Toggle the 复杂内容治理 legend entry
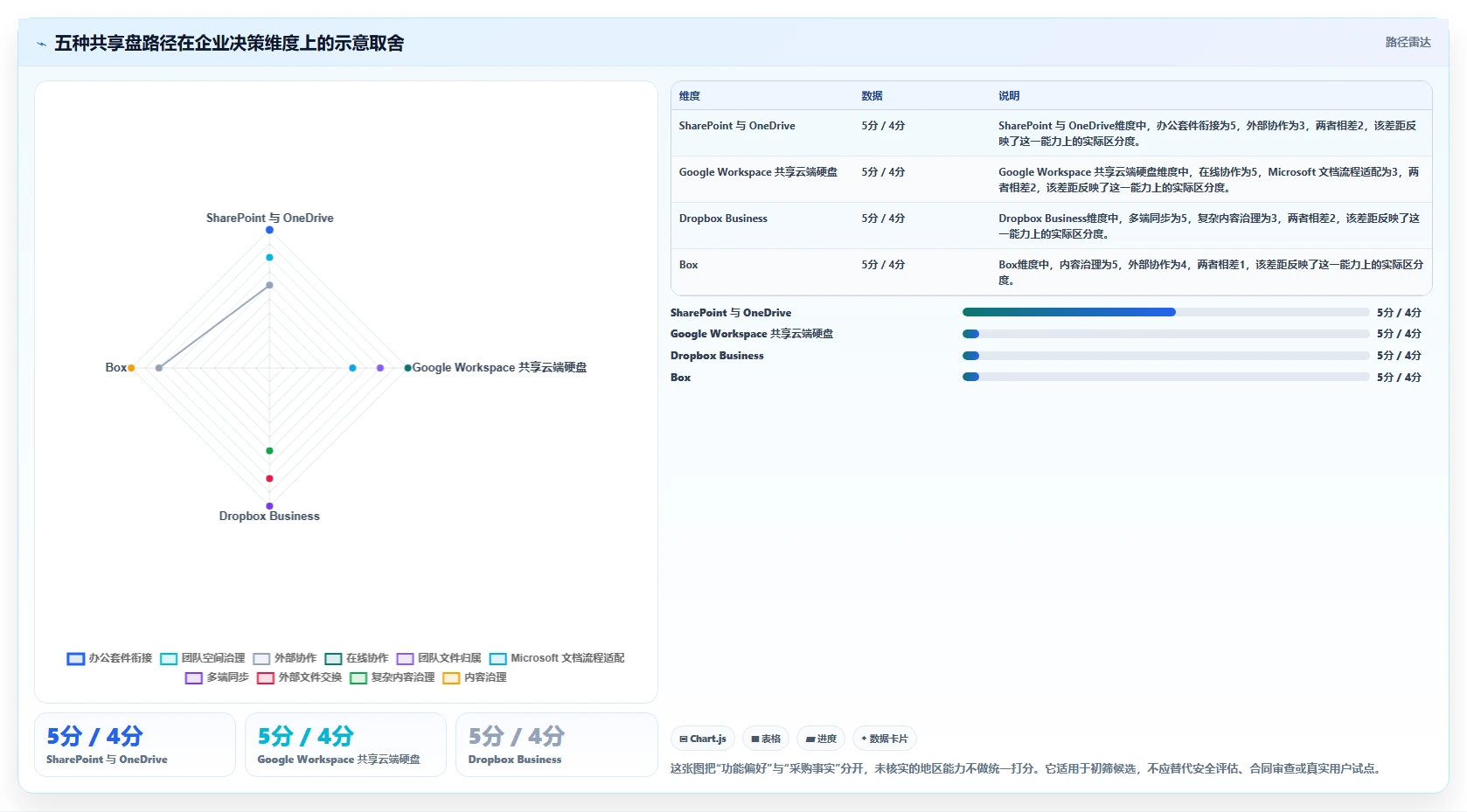The width and height of the screenshot is (1467, 812). pyautogui.click(x=393, y=677)
